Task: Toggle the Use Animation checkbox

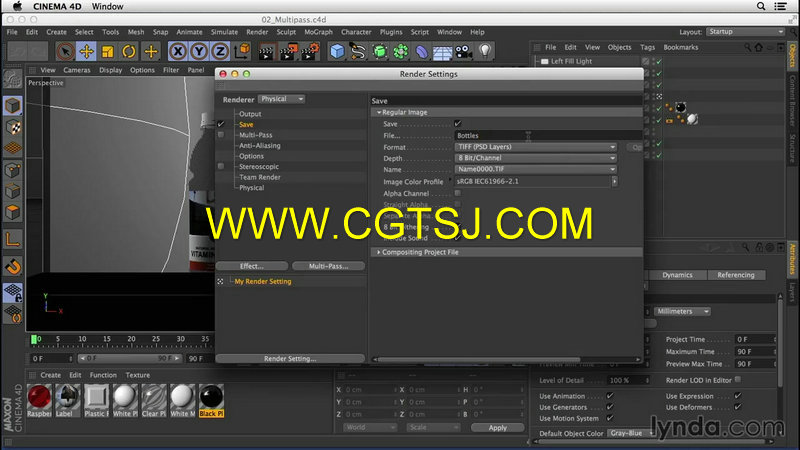Action: coord(610,395)
